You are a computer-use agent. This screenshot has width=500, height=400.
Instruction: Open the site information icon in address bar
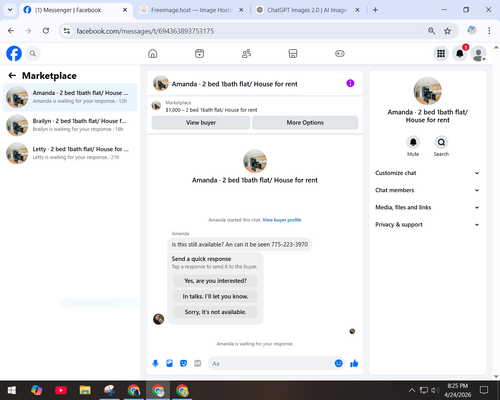(67, 31)
